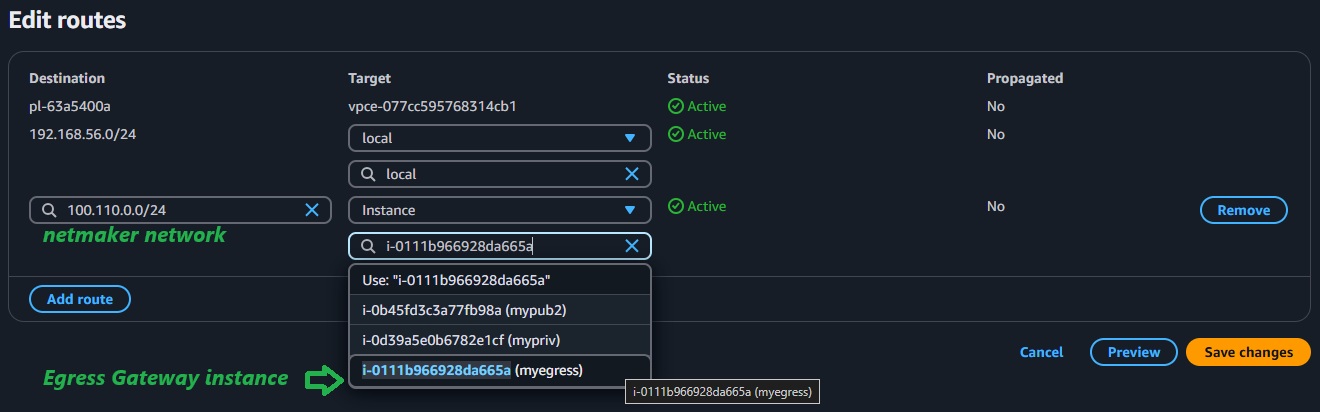1320x412 pixels.
Task: Click the search icon in local search field
Action: (368, 174)
